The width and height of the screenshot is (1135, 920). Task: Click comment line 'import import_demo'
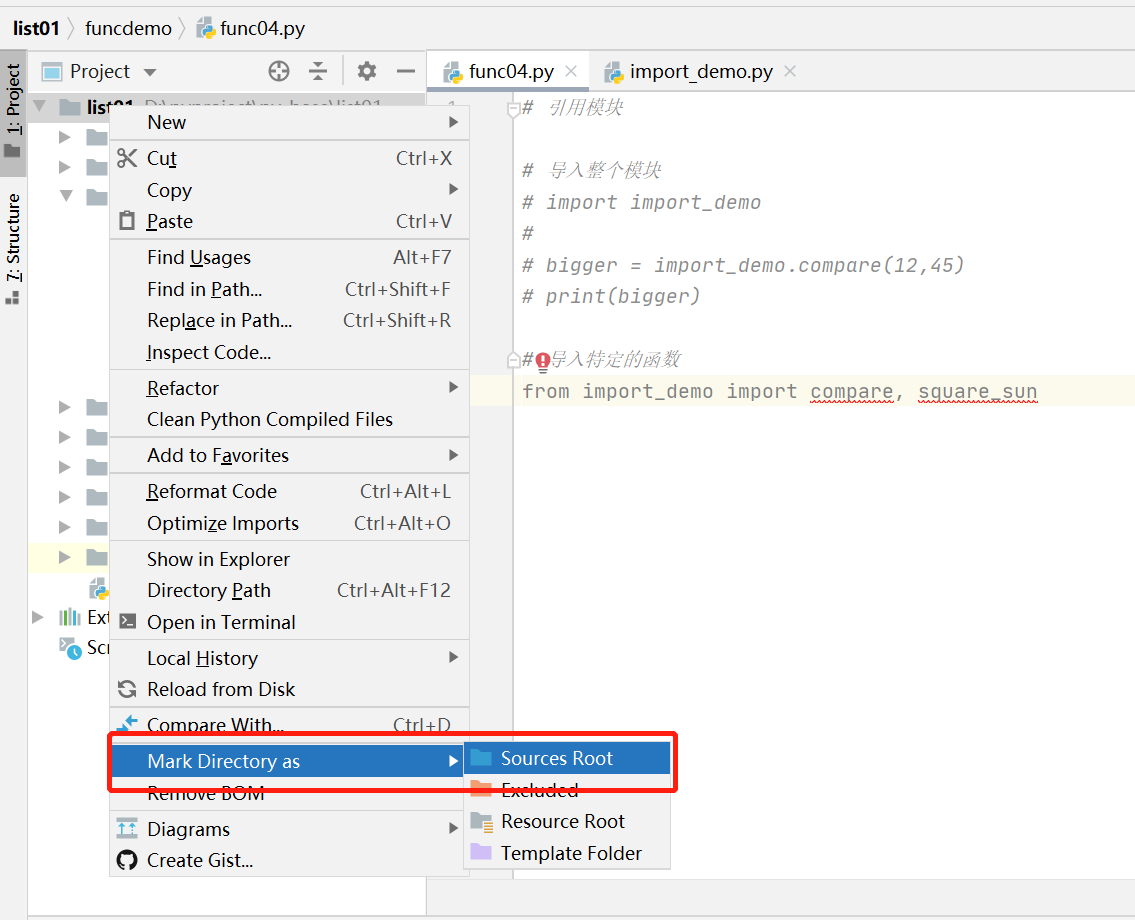point(641,202)
